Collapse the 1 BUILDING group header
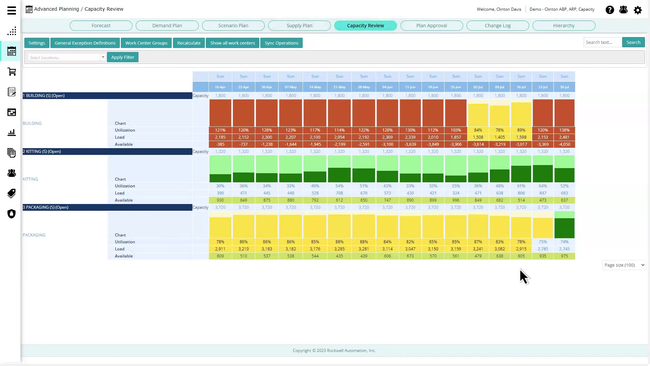The width and height of the screenshot is (650, 366). tap(107, 96)
